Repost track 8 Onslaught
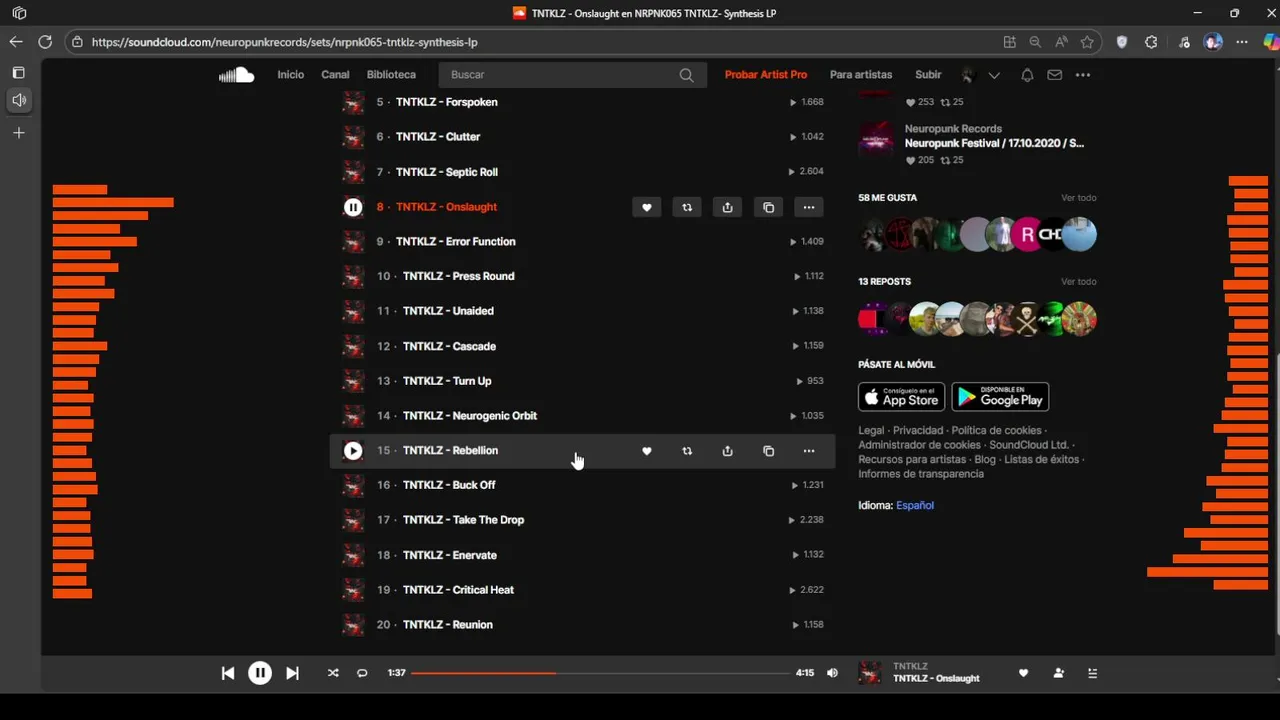The image size is (1280, 720). (x=687, y=207)
